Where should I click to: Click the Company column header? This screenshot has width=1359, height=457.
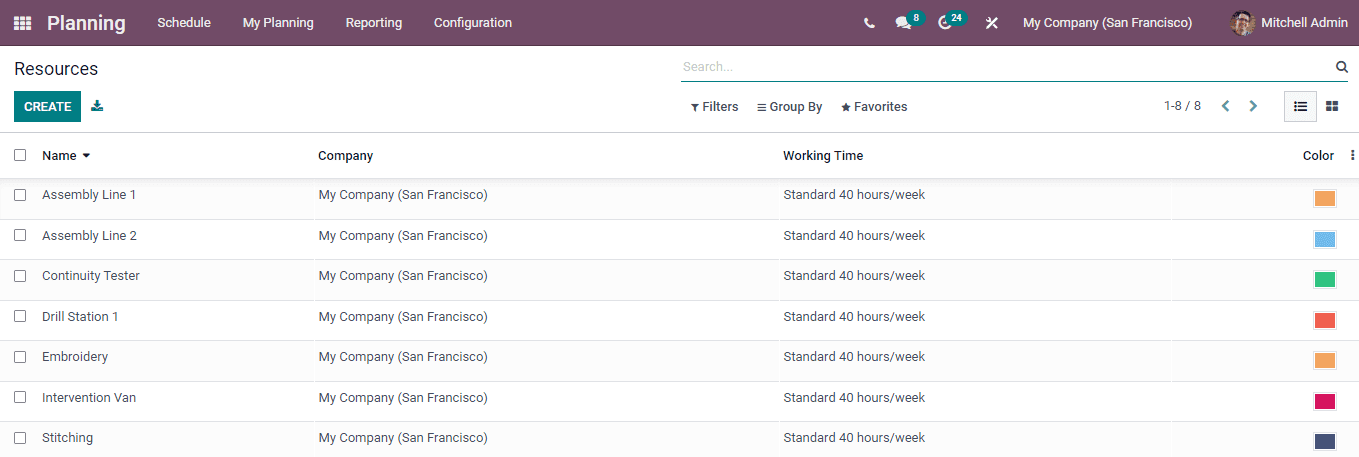coord(346,155)
